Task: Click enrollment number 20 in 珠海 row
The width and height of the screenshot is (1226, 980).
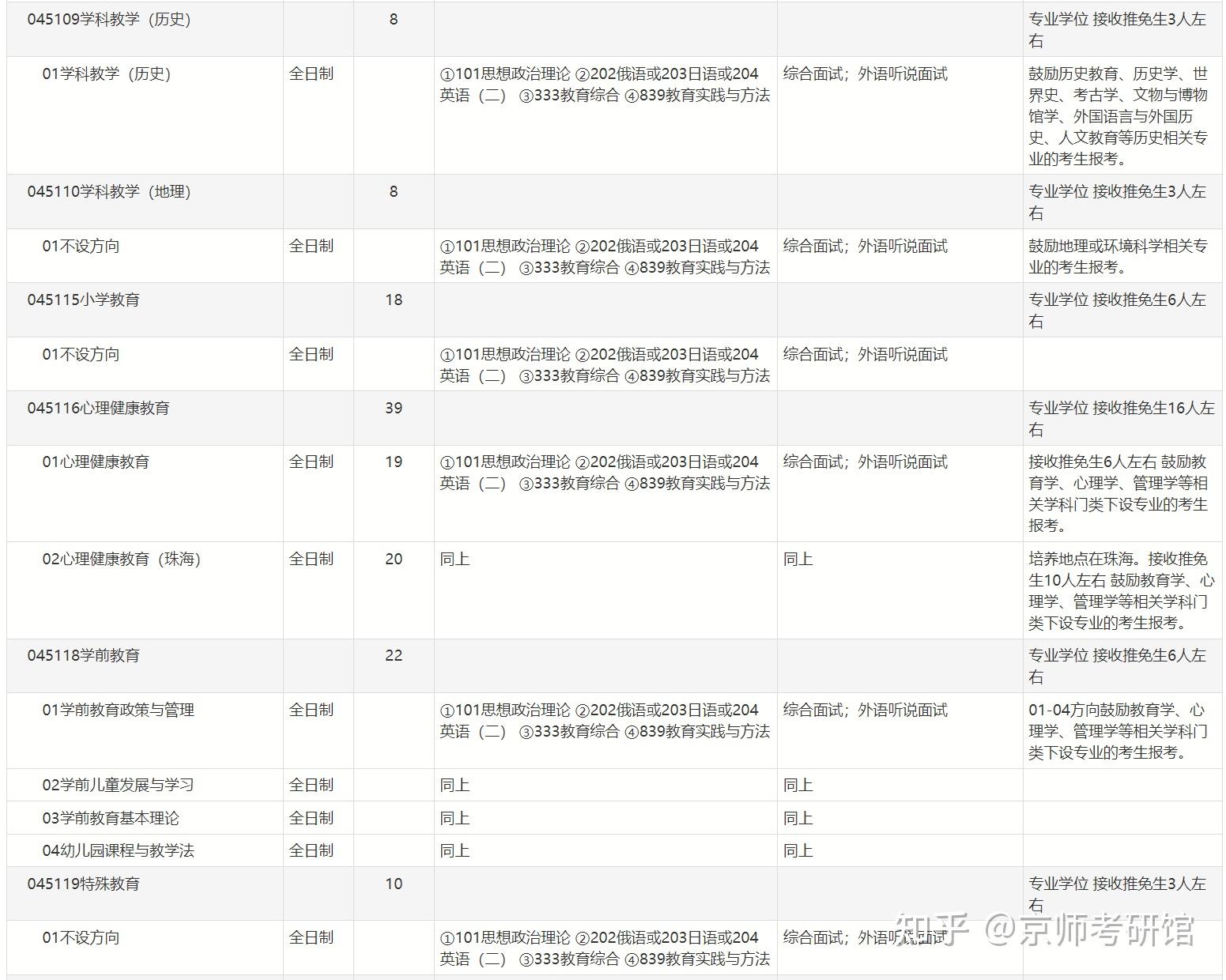Action: [394, 560]
